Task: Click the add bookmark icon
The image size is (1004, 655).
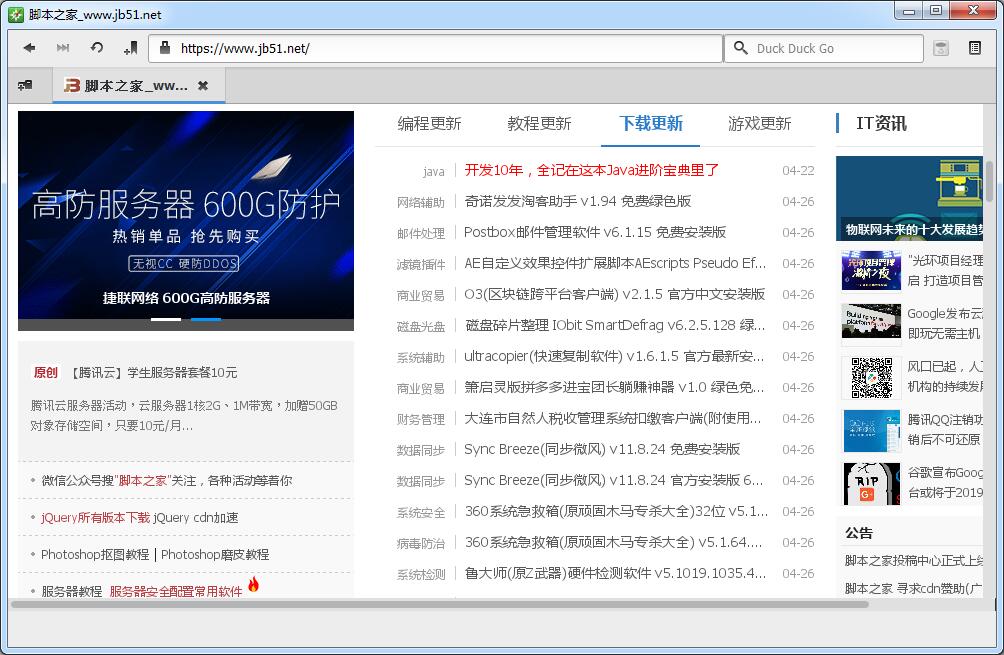Action: [130, 48]
